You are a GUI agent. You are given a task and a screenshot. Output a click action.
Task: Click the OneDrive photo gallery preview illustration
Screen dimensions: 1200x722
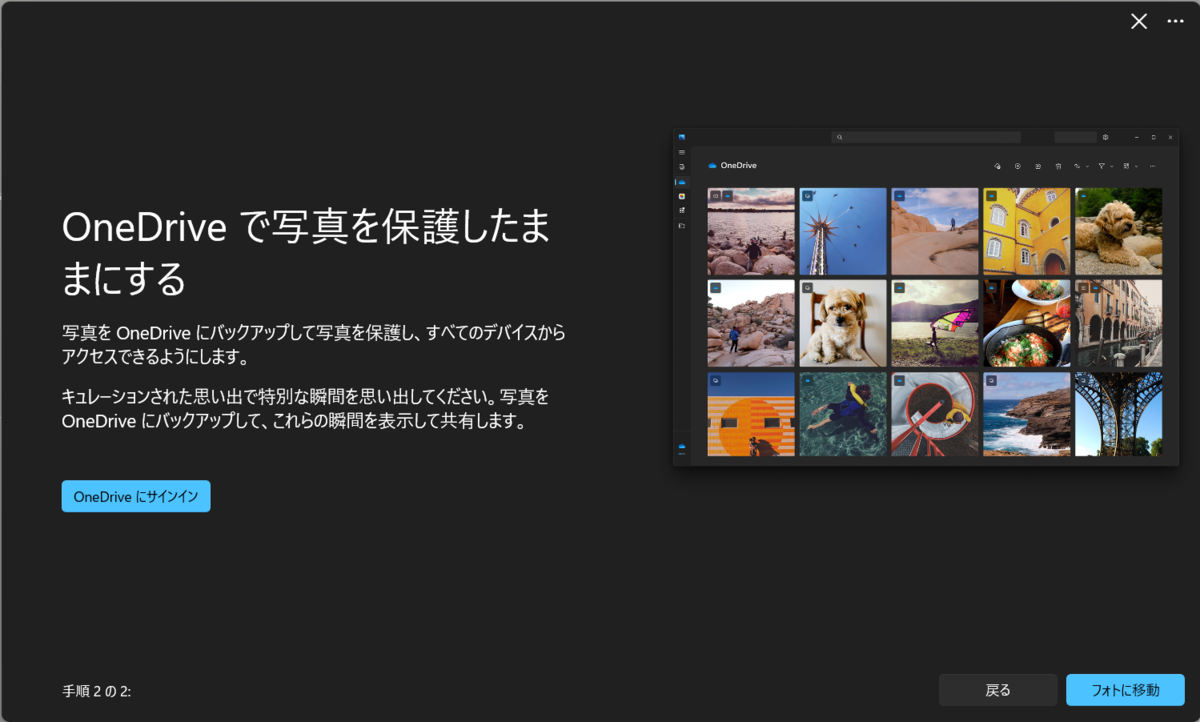926,297
